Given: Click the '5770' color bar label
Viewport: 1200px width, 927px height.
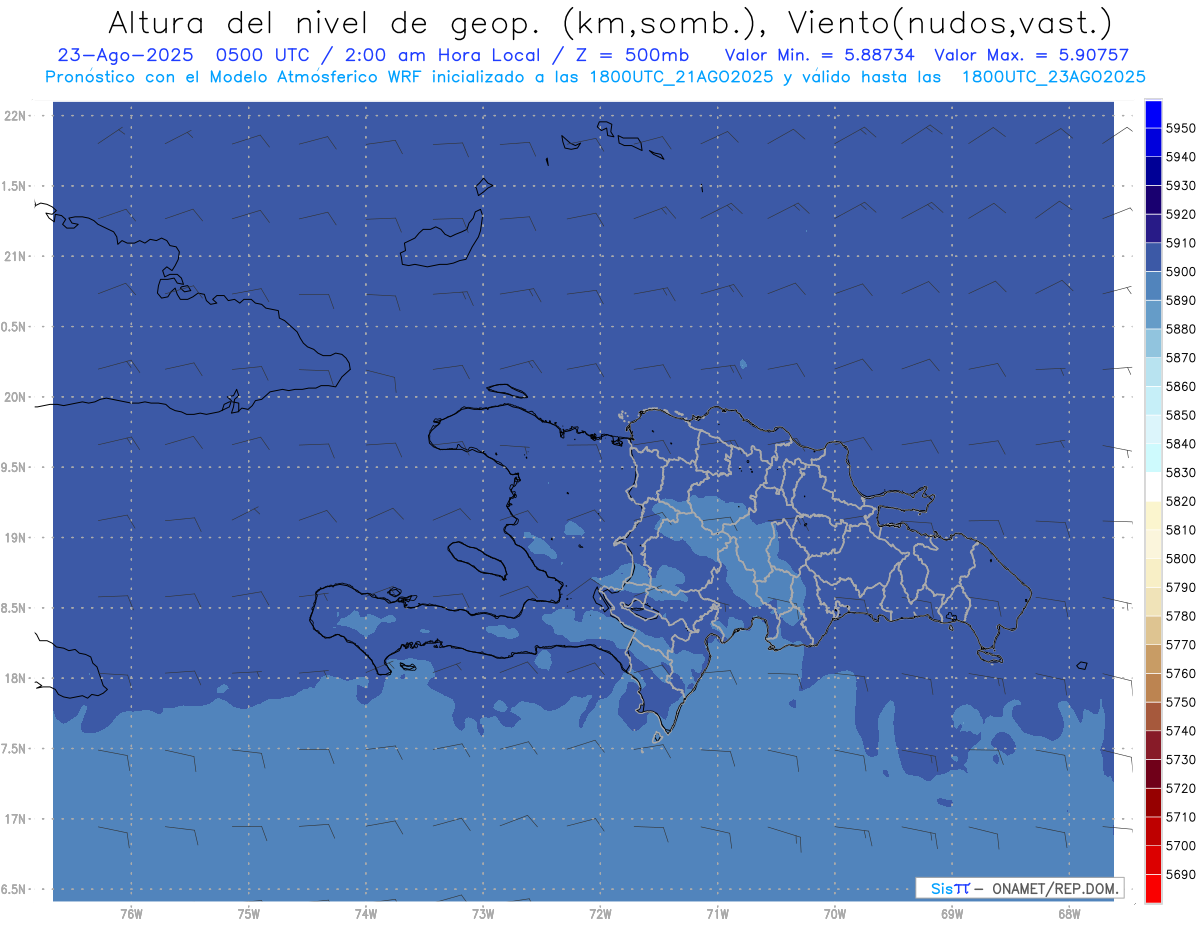Looking at the screenshot, I should tap(1180, 645).
